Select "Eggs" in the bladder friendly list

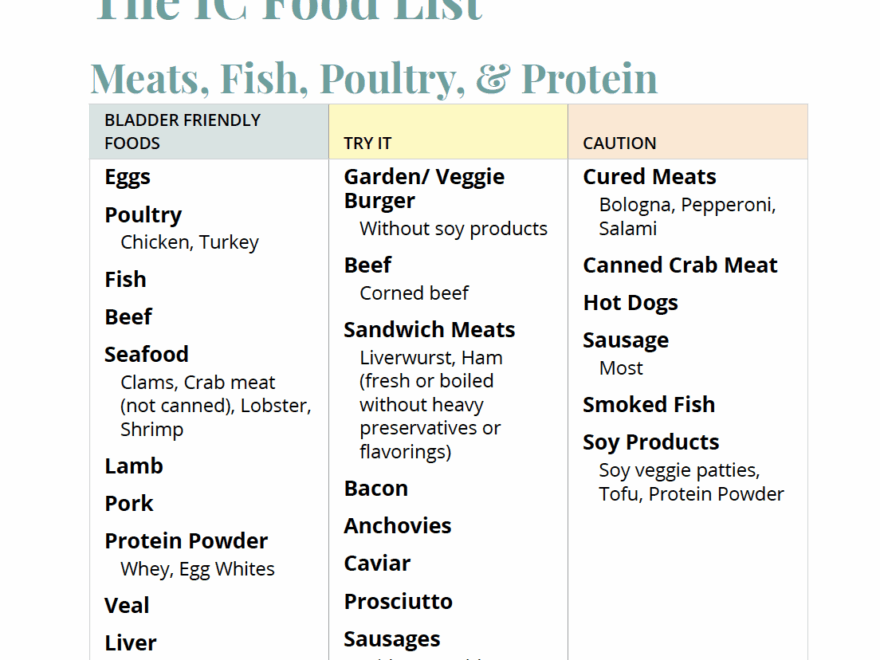pyautogui.click(x=127, y=177)
